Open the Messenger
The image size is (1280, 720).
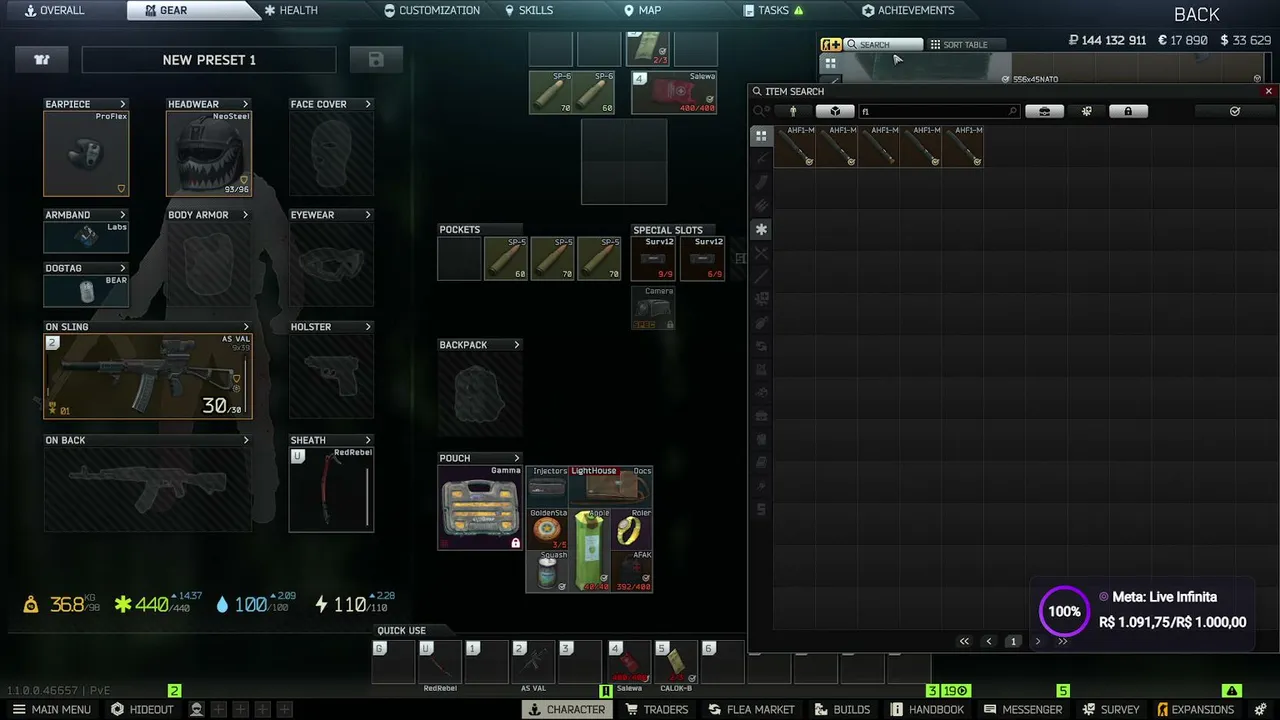click(1023, 709)
